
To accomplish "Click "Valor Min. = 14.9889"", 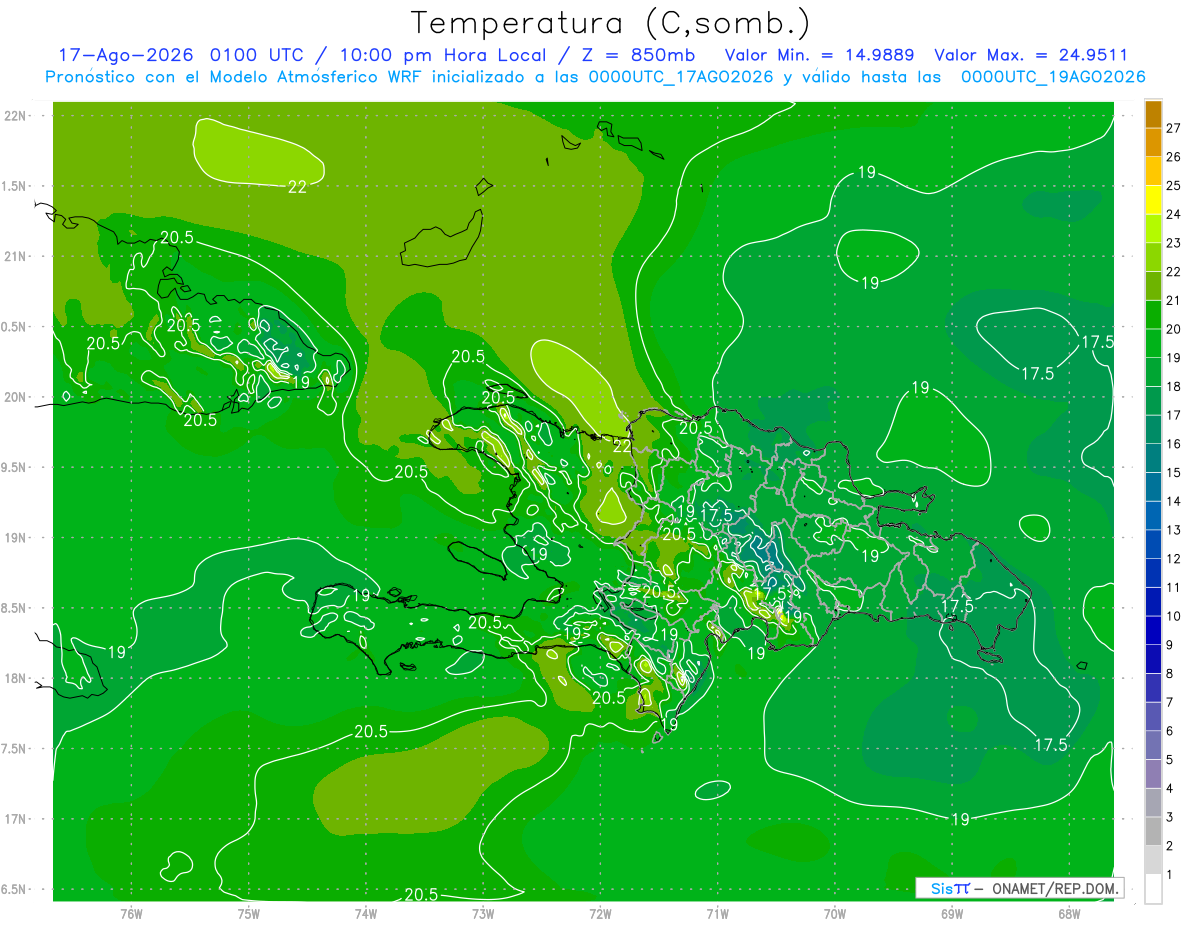I will pyautogui.click(x=820, y=54).
